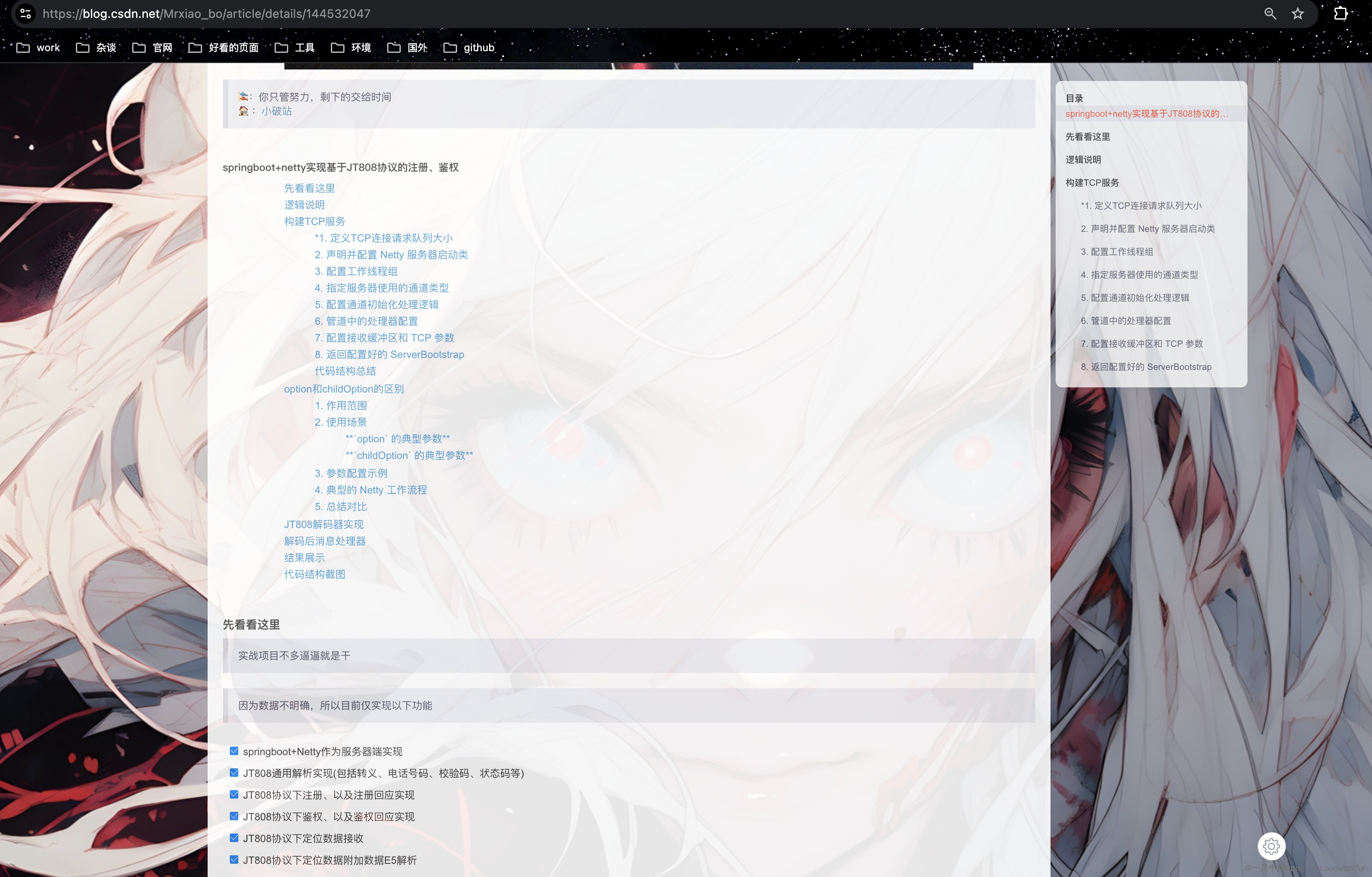This screenshot has height=877, width=1372.
Task: Select 构建TCP服务 in sidebar 目录
Action: [1092, 183]
